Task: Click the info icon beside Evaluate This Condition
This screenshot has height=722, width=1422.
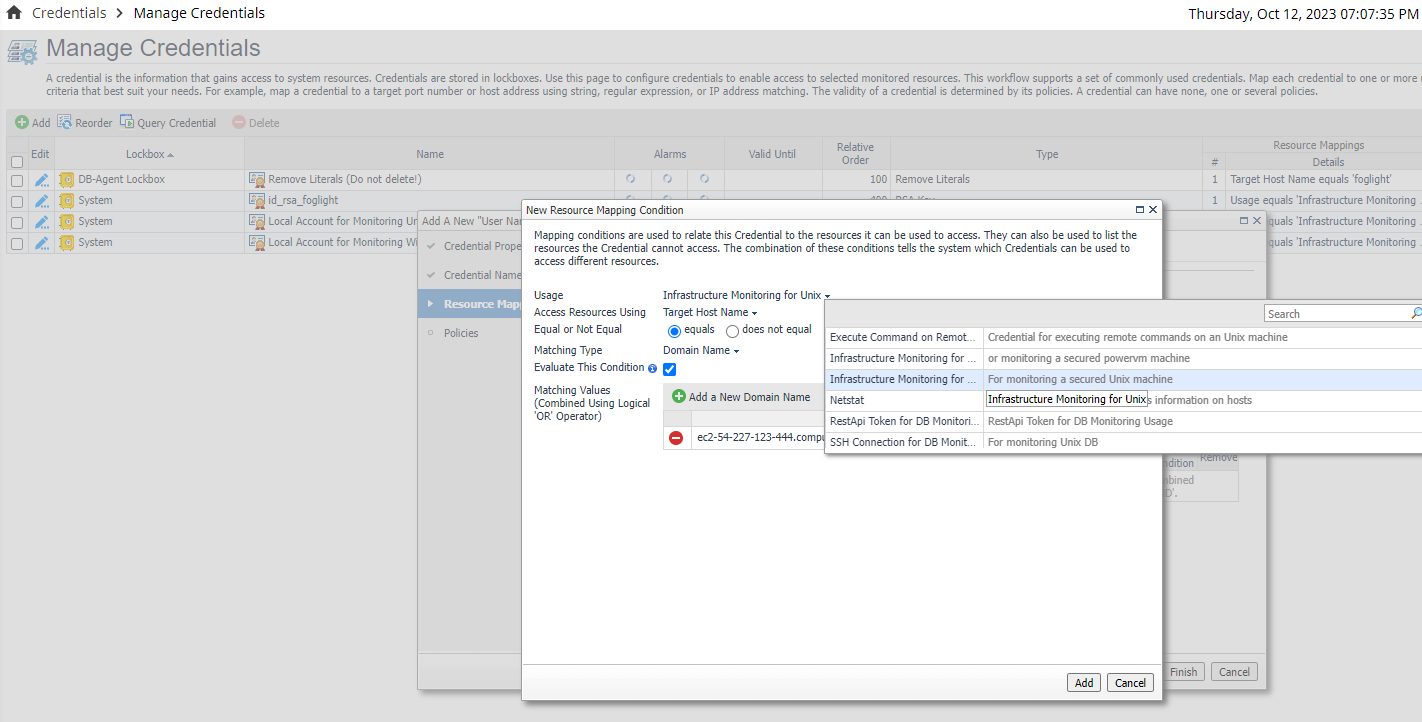Action: tap(652, 368)
